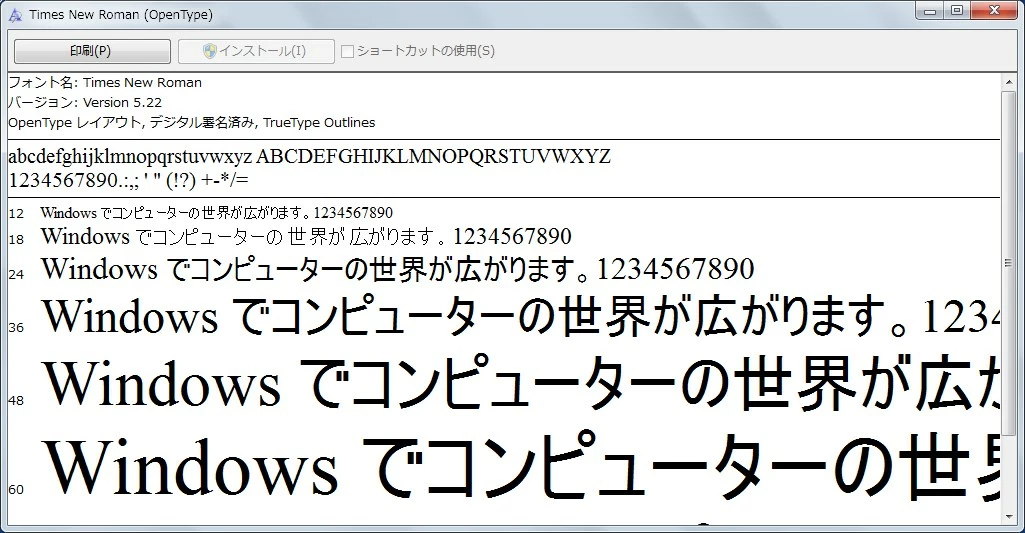Maximize the font viewer window

[958, 10]
